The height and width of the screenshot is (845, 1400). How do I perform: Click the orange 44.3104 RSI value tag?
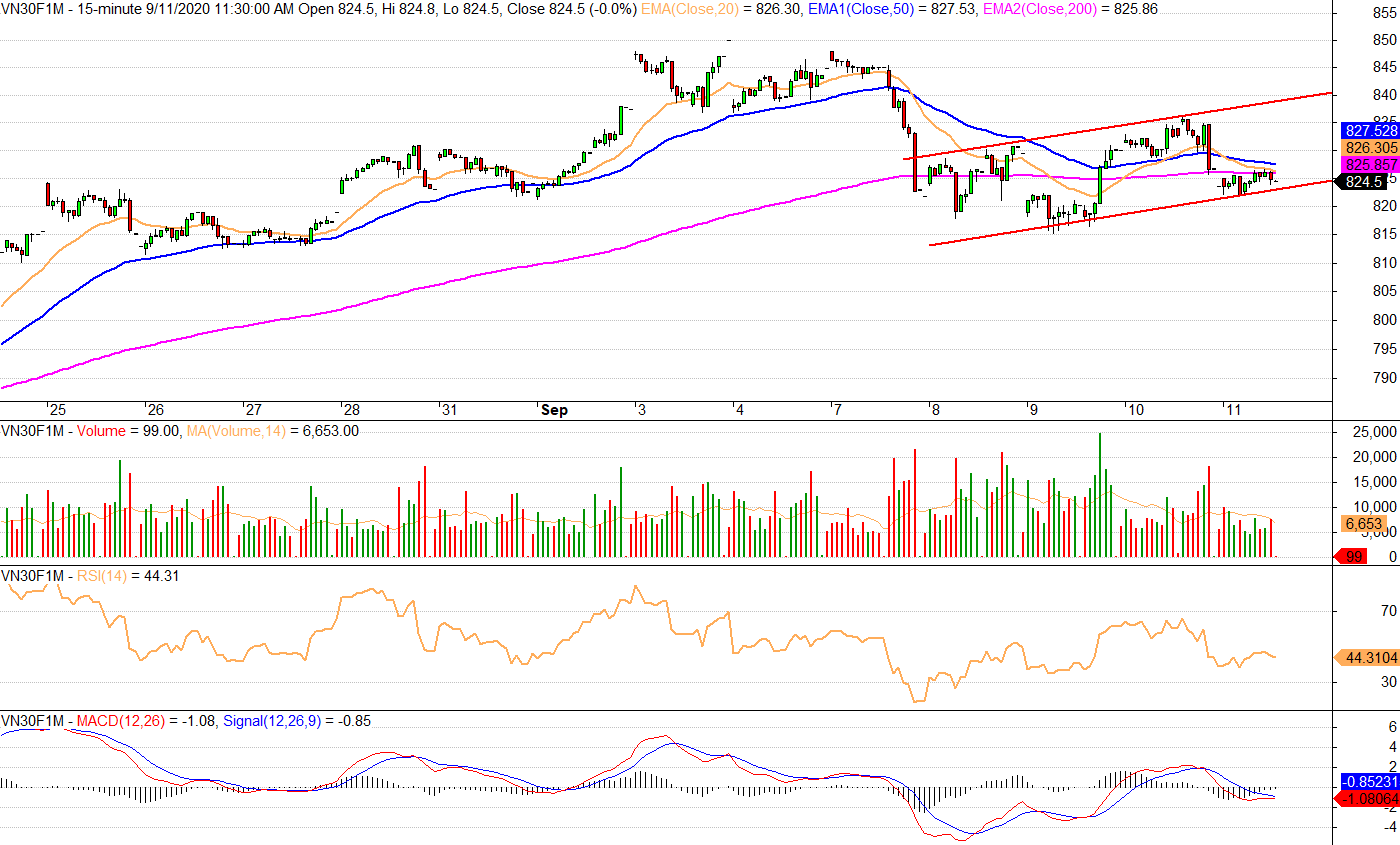click(x=1367, y=658)
